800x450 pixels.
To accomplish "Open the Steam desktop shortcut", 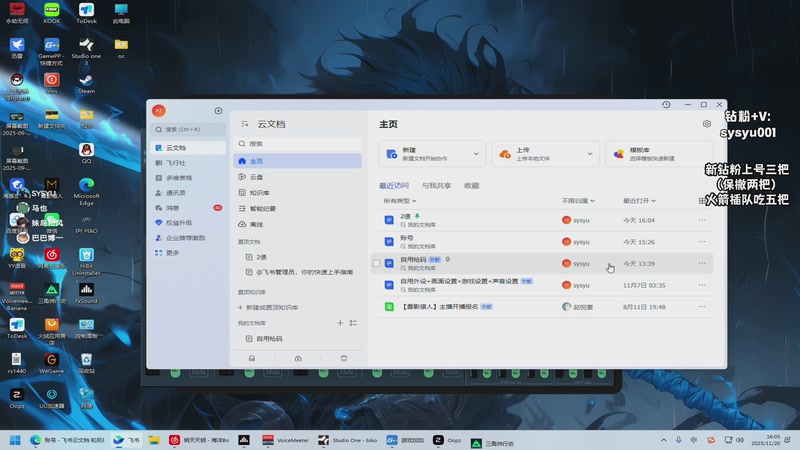I will [x=86, y=84].
